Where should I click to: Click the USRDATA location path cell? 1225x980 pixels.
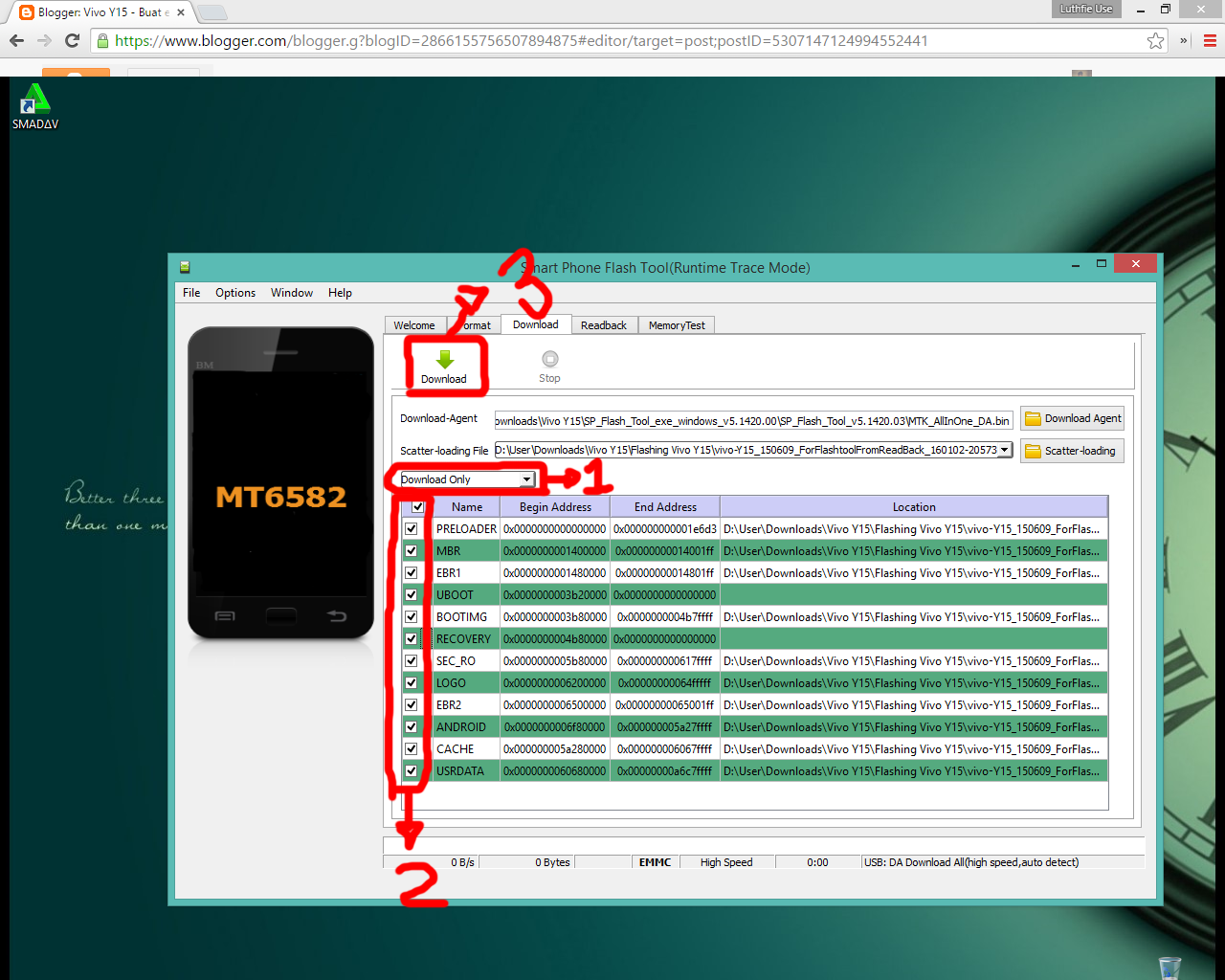pos(913,771)
